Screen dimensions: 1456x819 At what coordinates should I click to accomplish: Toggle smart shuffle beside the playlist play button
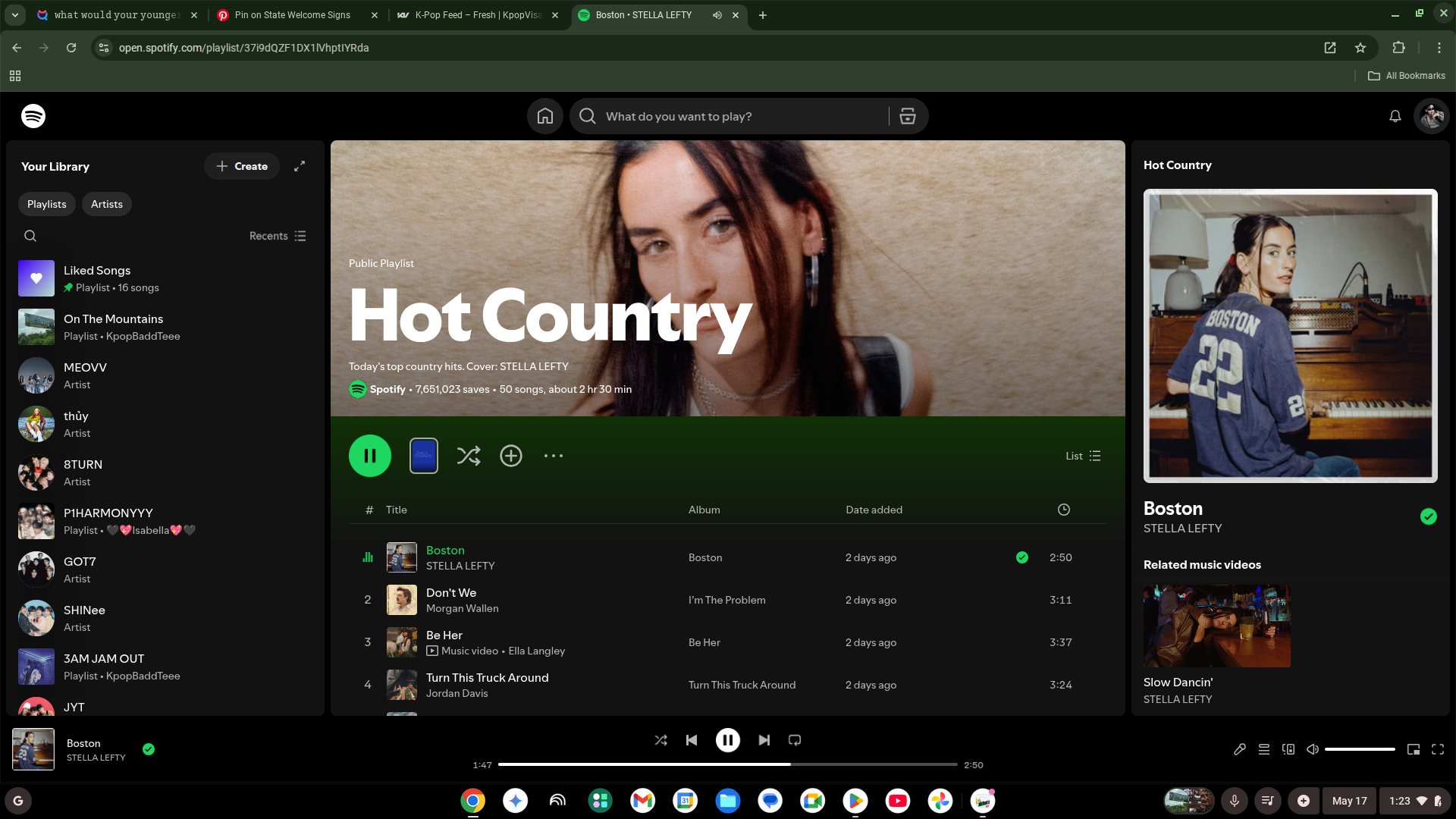[x=469, y=456]
